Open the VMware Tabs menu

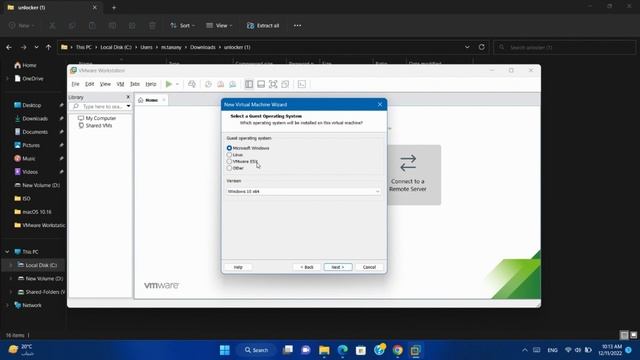click(135, 84)
